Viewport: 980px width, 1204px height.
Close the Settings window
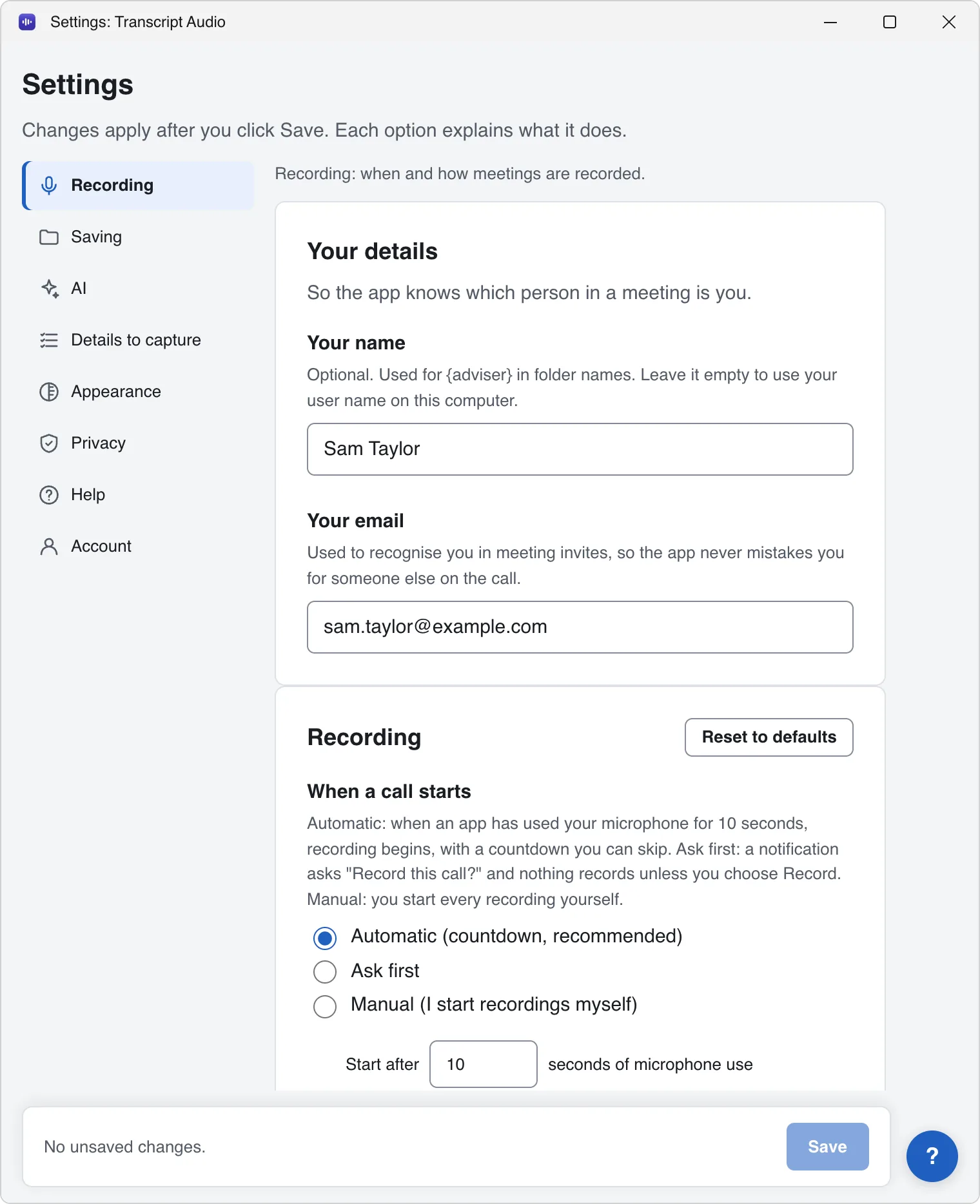[x=949, y=22]
